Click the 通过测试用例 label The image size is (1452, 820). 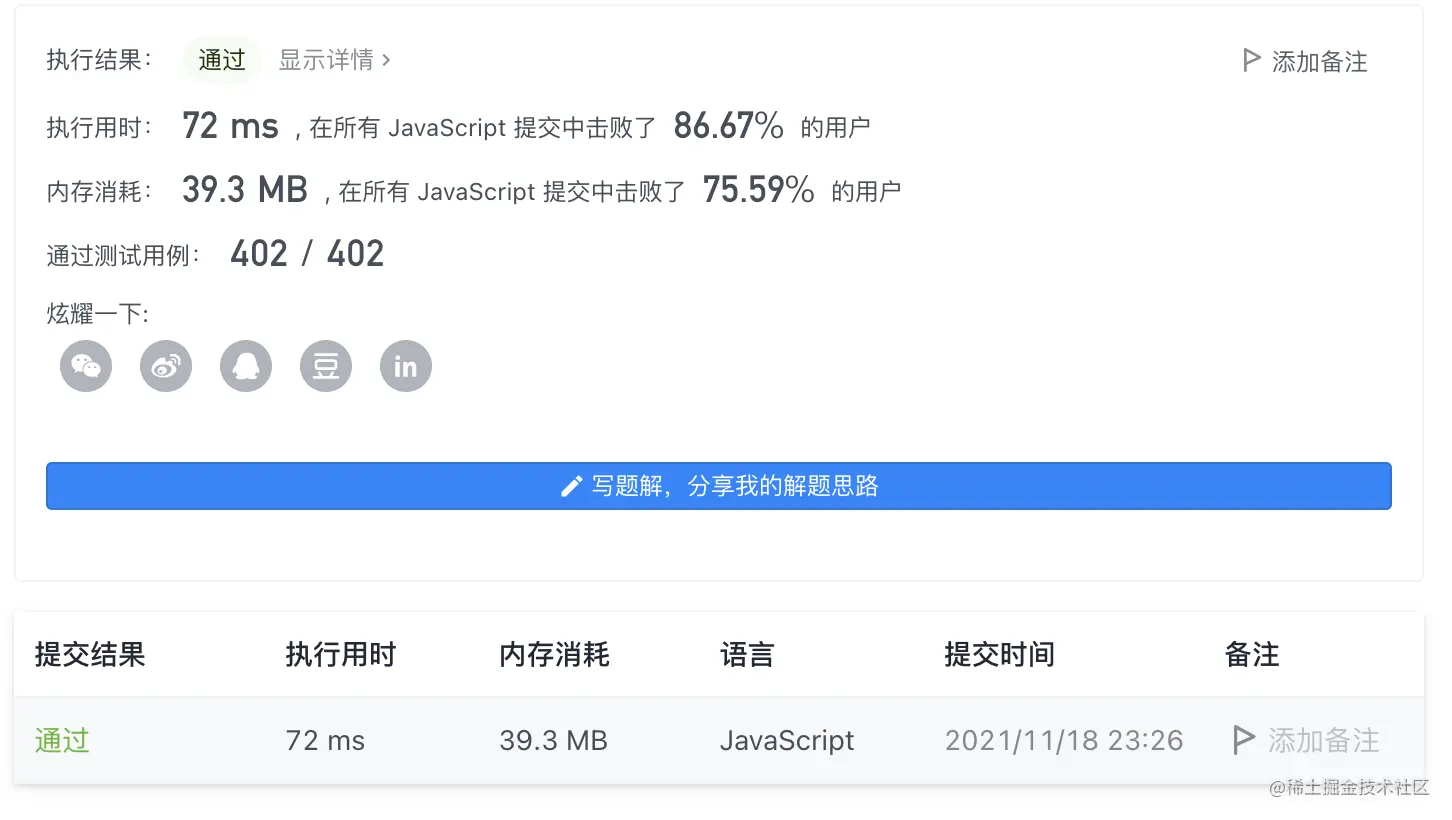124,256
